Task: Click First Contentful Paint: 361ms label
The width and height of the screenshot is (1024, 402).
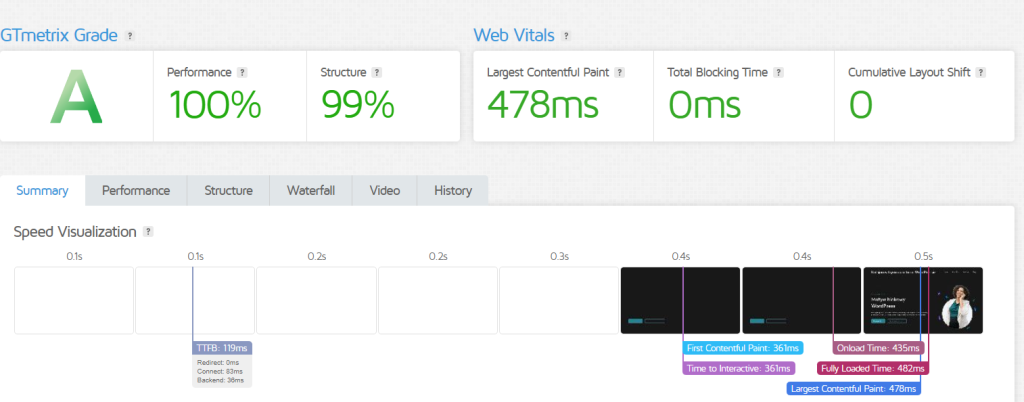Action: click(743, 348)
